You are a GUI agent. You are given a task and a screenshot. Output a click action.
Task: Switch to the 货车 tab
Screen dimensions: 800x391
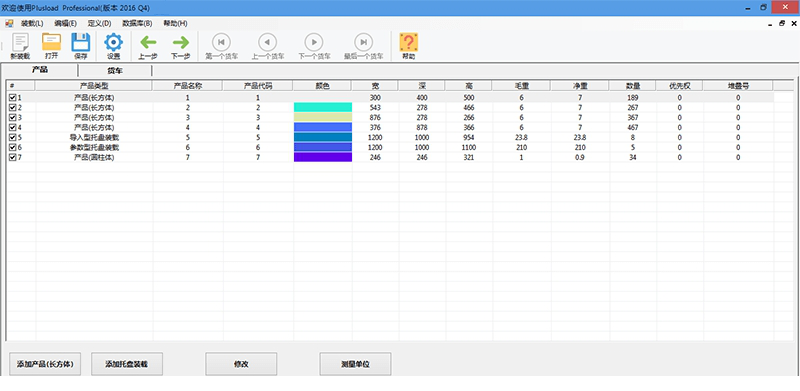pos(115,70)
